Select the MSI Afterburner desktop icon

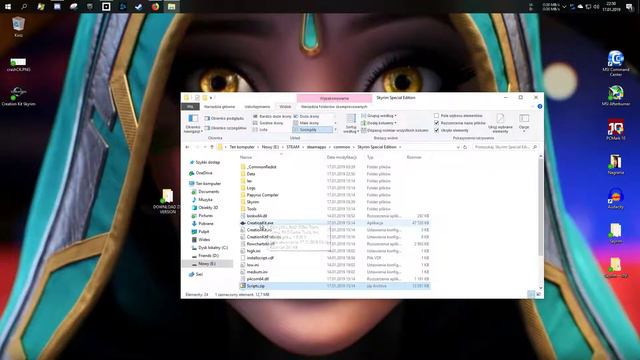tap(616, 96)
